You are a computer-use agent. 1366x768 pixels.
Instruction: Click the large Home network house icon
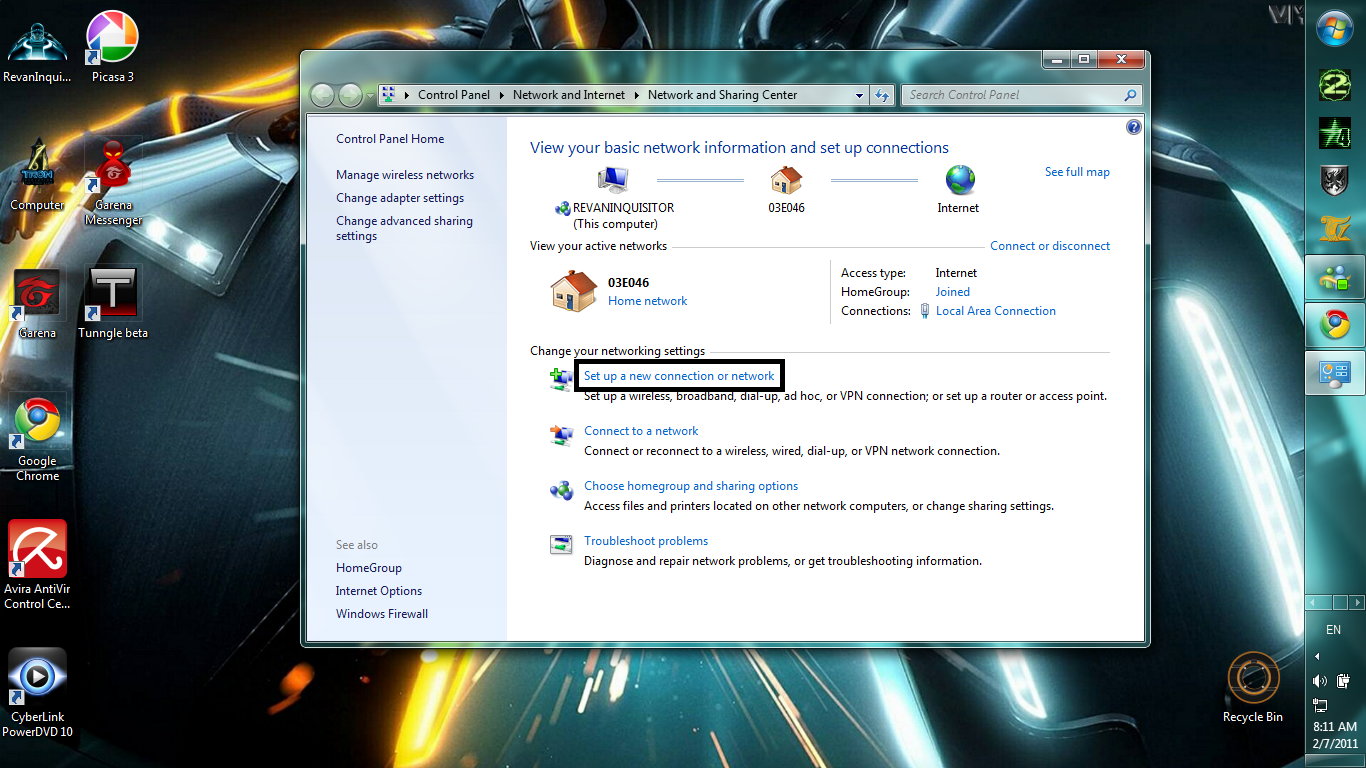point(574,291)
